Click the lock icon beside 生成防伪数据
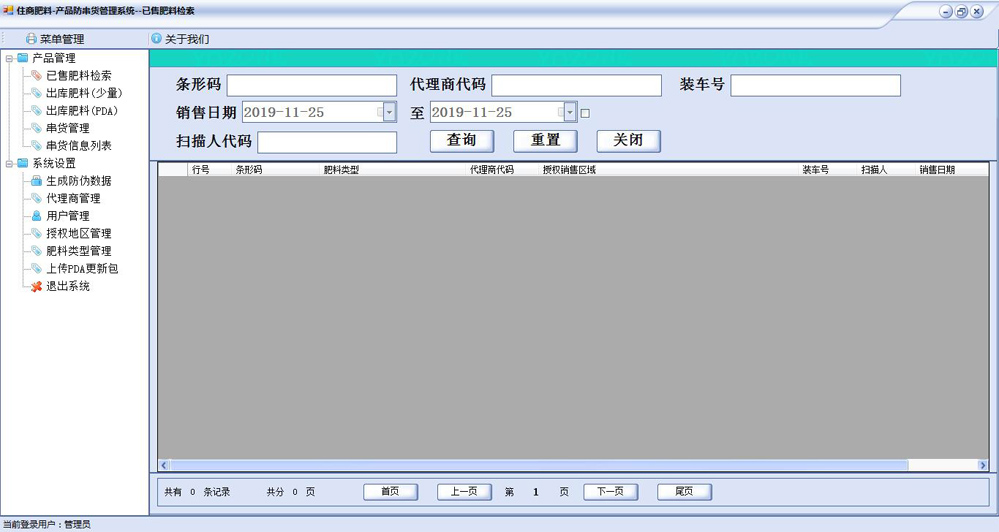The image size is (999, 532). [x=37, y=181]
